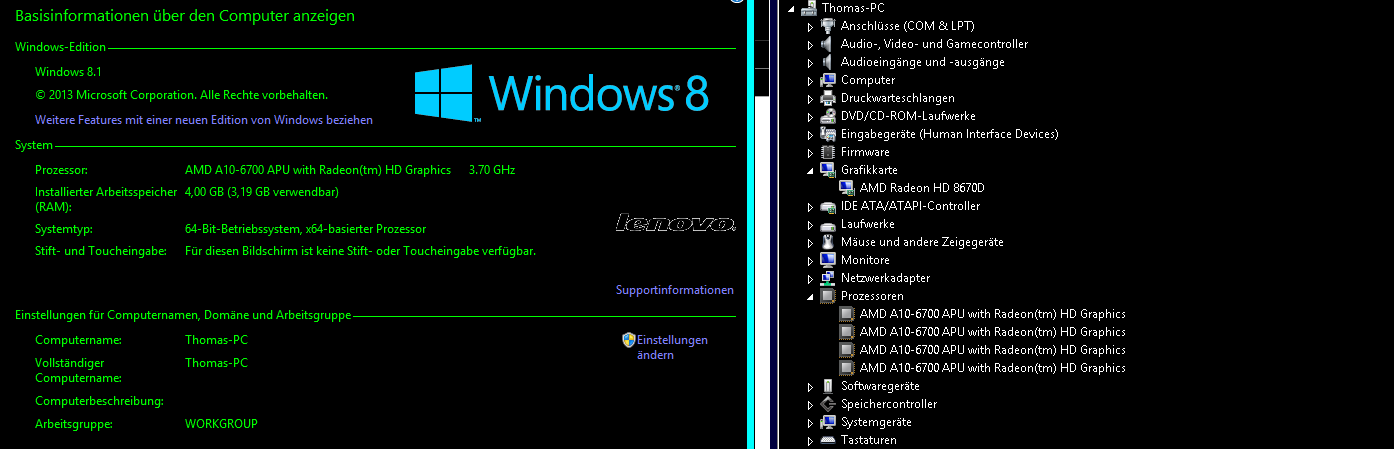Collapse the Grafikkarte node

click(x=811, y=171)
